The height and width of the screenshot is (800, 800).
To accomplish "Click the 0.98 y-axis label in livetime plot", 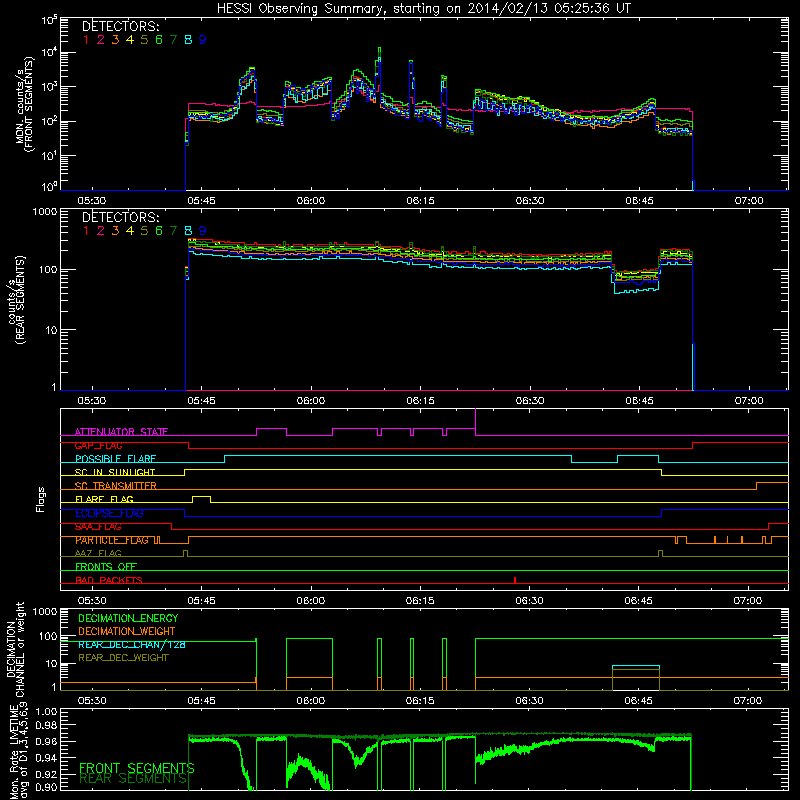I will click(47, 725).
